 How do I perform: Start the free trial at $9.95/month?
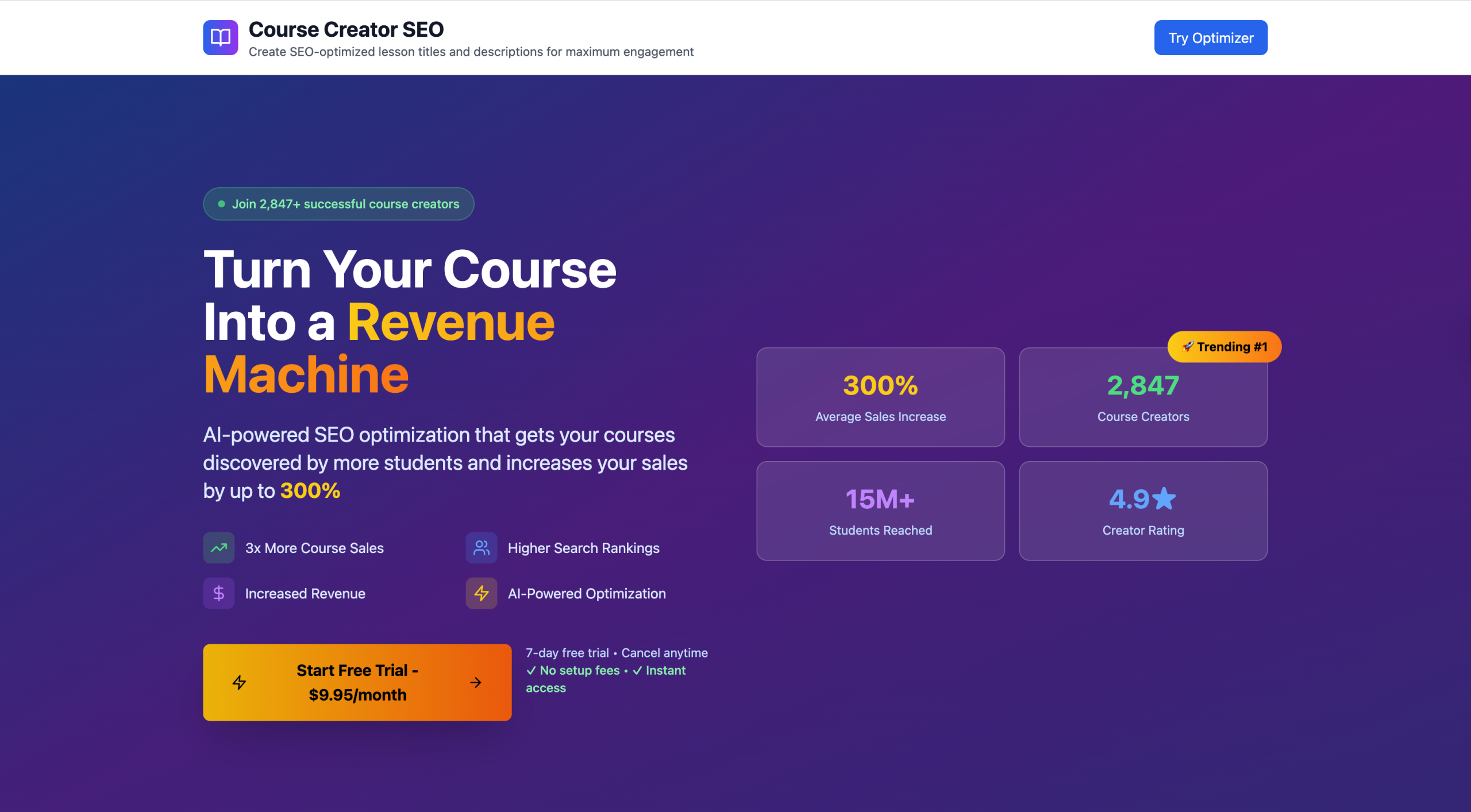357,682
